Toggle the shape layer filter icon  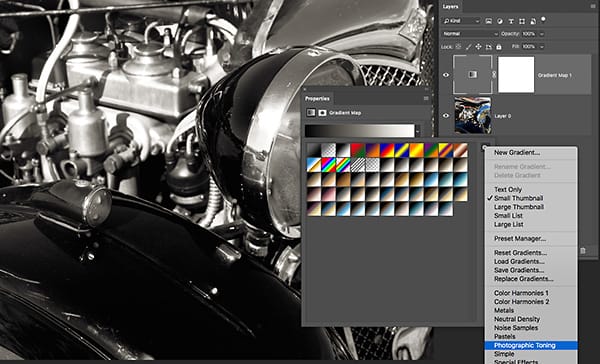tap(522, 21)
